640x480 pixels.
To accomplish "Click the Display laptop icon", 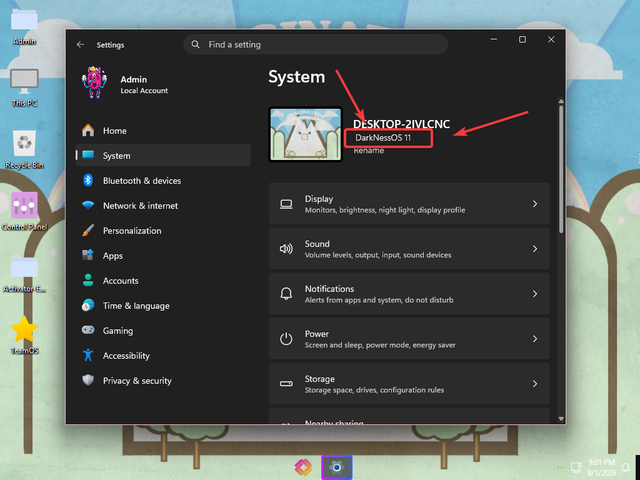I will (286, 204).
